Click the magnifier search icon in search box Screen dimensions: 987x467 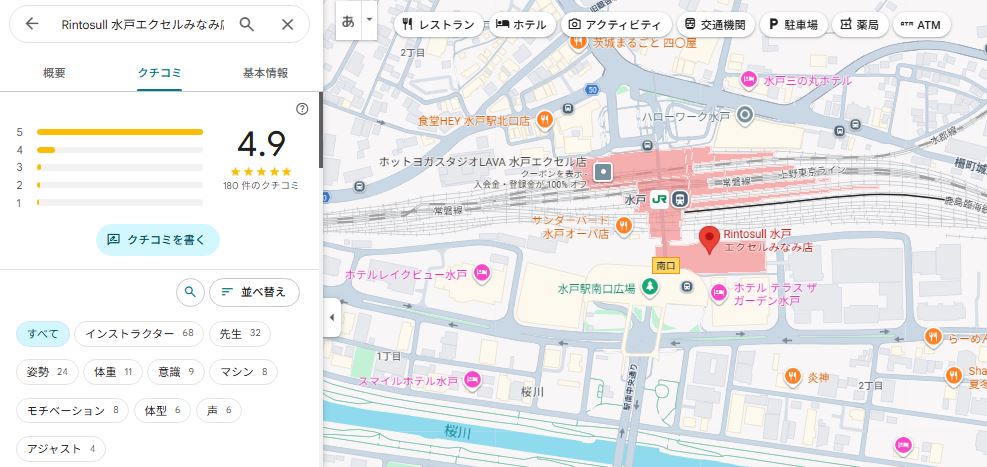247,24
